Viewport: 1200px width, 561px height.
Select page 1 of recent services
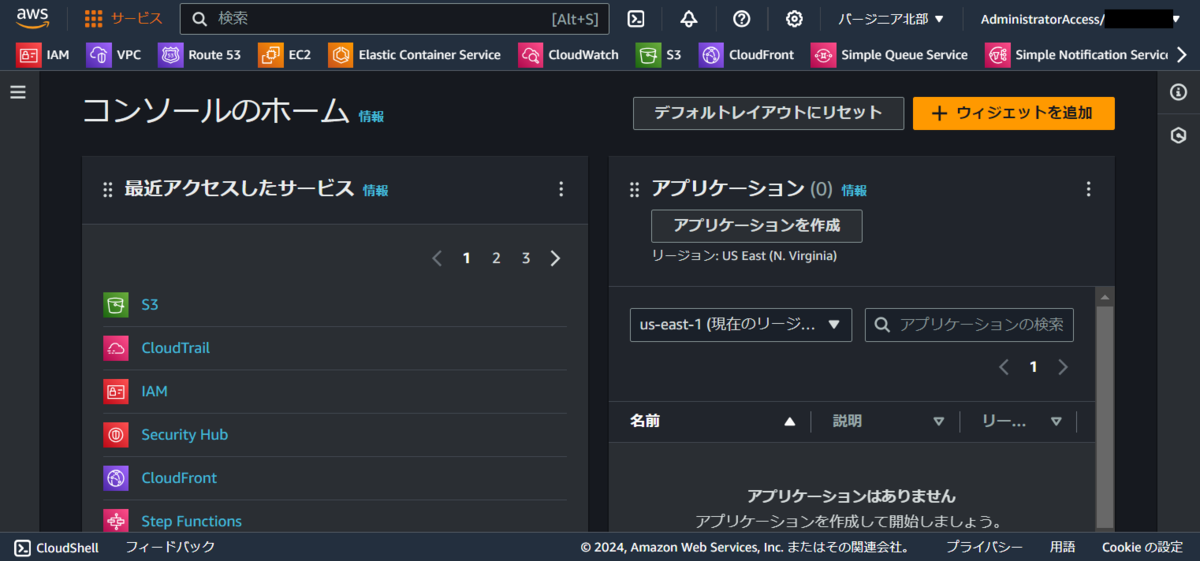pos(466,258)
